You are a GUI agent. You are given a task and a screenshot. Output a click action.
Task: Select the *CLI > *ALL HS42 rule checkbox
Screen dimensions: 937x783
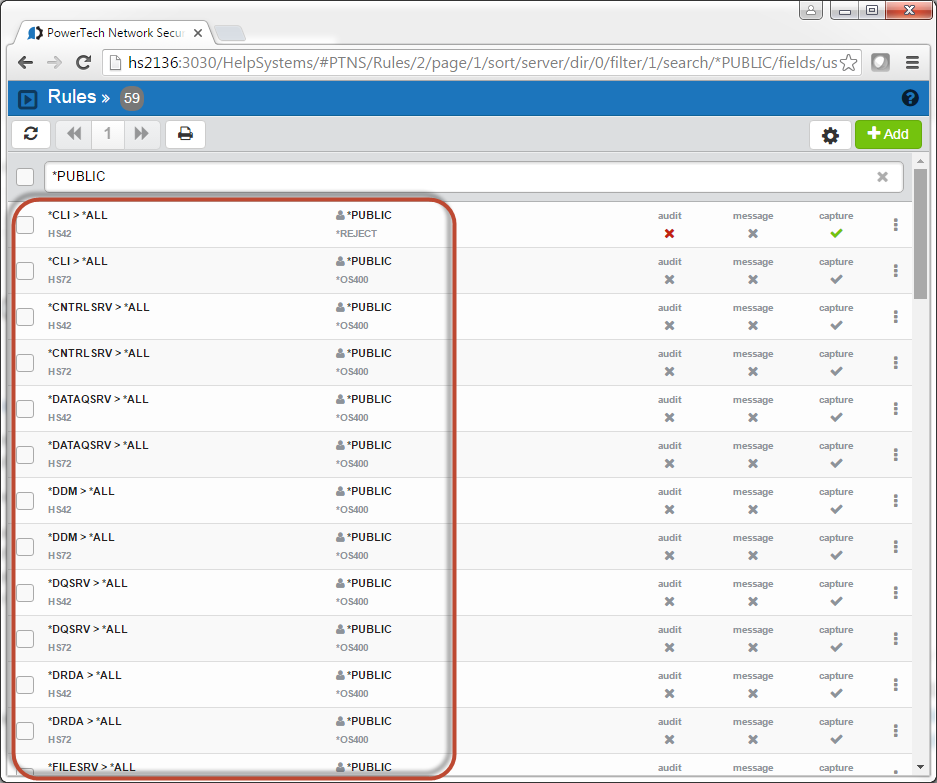pos(25,224)
